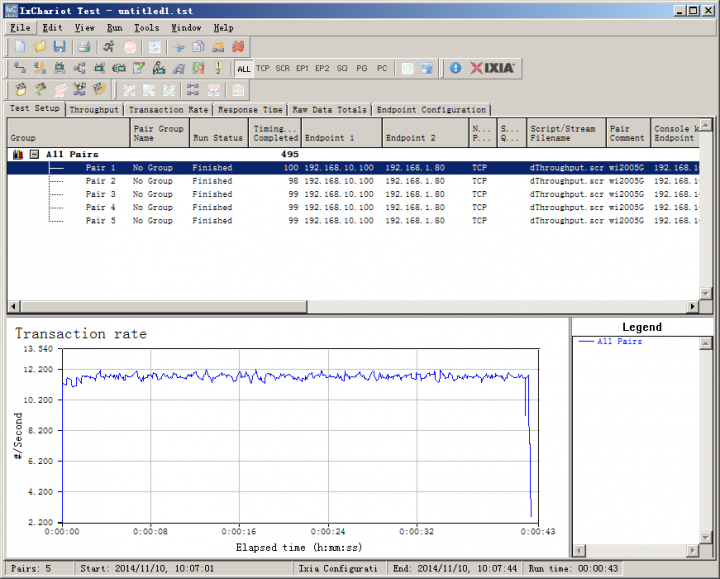Switch to the Endpoint Configuration tab
The width and height of the screenshot is (720, 579).
click(431, 110)
